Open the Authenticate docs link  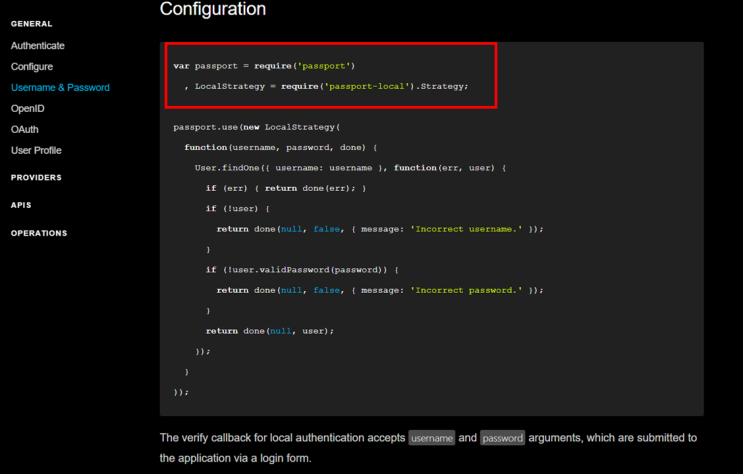(37, 46)
